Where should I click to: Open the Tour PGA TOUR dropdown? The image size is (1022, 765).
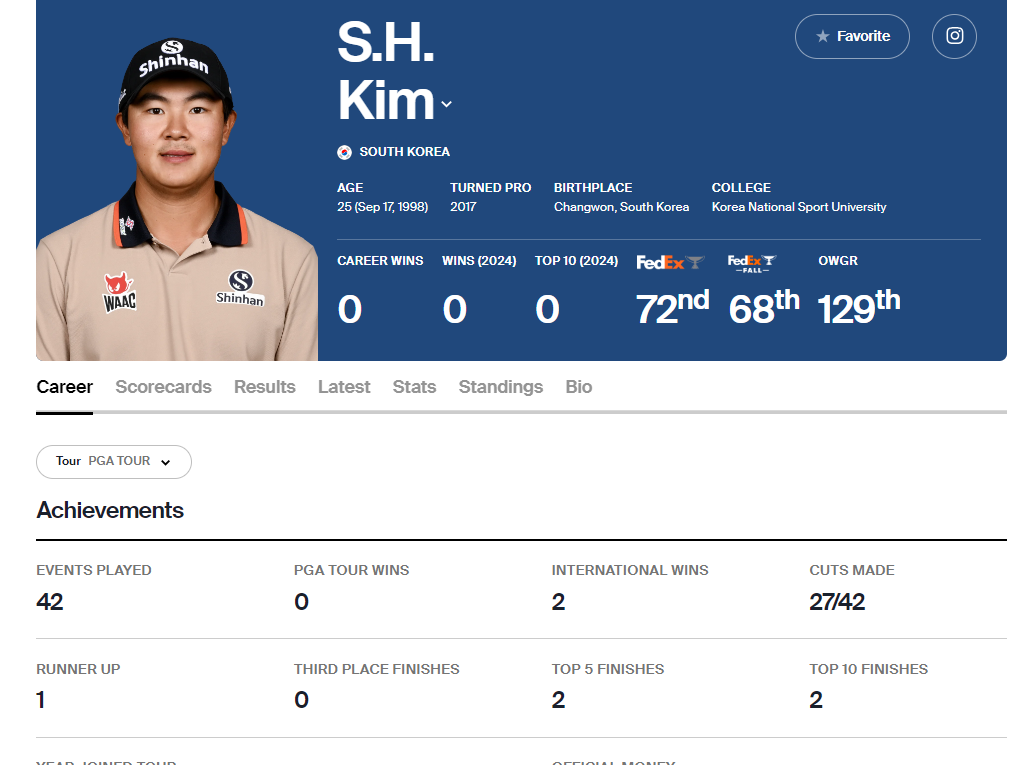pos(113,461)
